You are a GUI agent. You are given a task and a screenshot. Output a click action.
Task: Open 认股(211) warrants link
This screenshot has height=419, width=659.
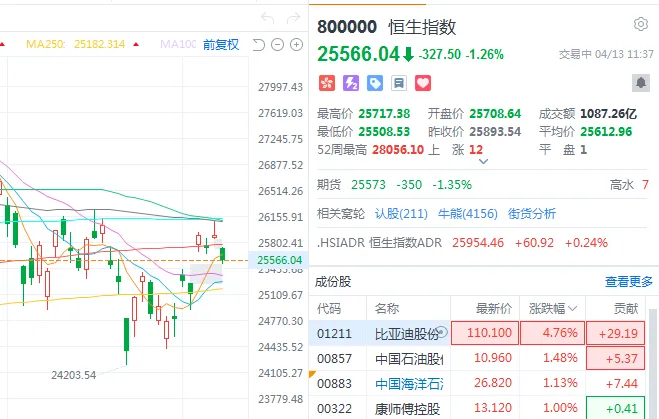coord(401,214)
